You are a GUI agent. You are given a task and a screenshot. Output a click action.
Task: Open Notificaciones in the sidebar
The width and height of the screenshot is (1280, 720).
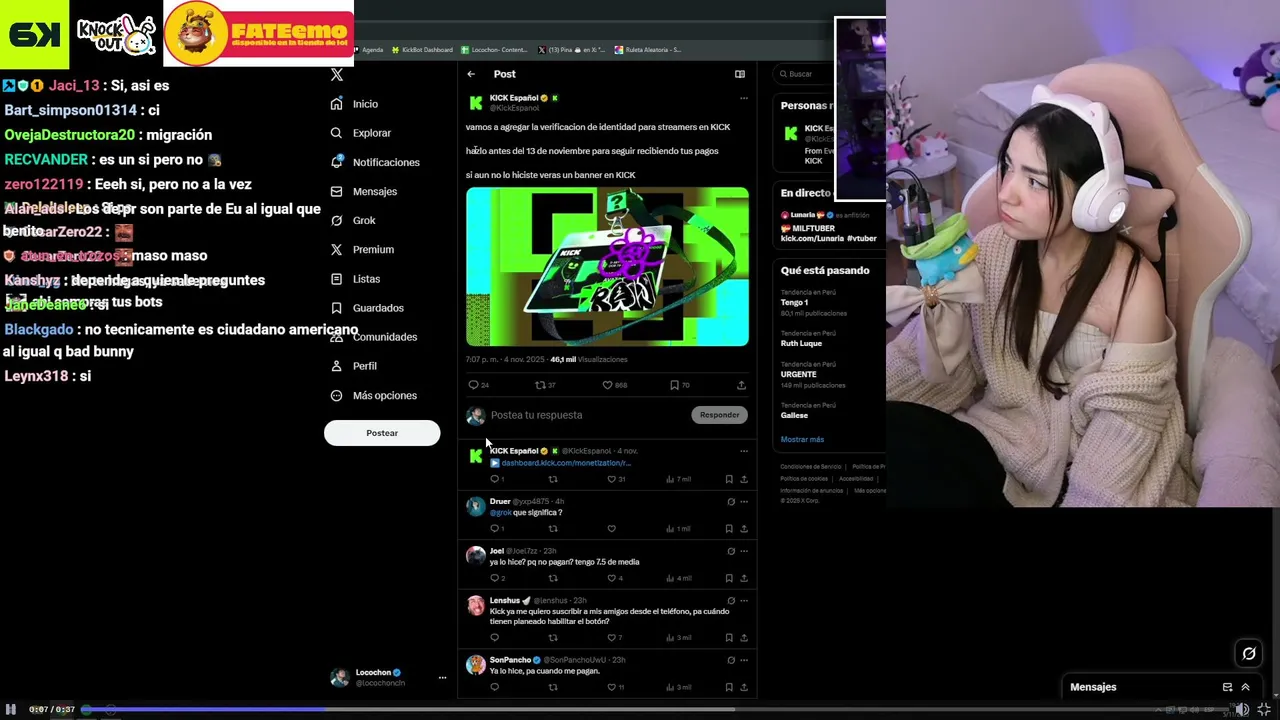(375, 162)
